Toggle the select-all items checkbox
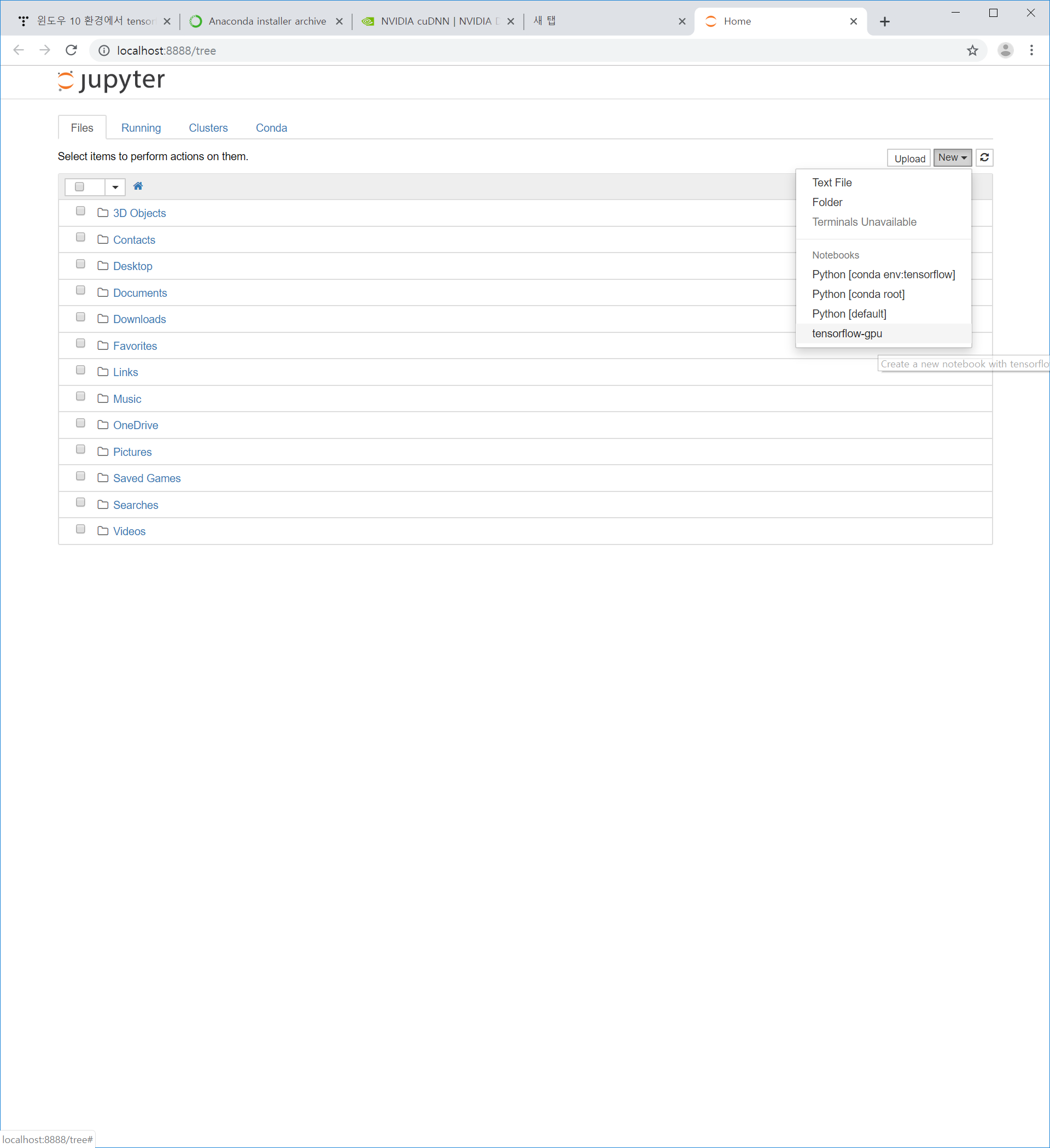The image size is (1050, 1148). pos(80,187)
